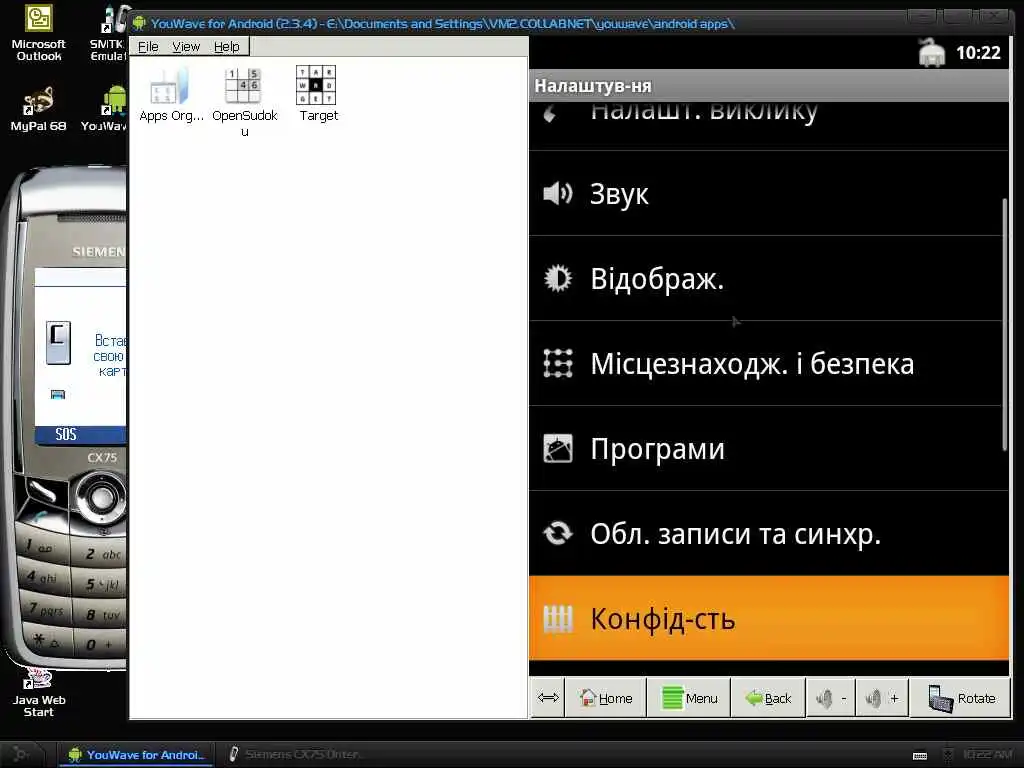Click the bars icon beside Конфід-сть

(x=558, y=618)
